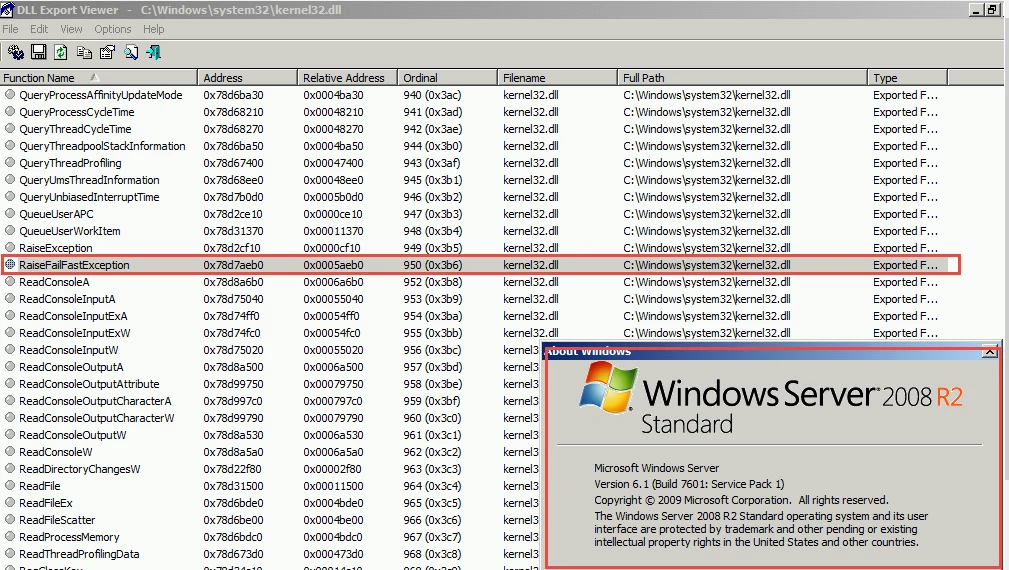Click the icon beside ReadConsoleW
Viewport: 1009px width, 570px height.
(10, 452)
